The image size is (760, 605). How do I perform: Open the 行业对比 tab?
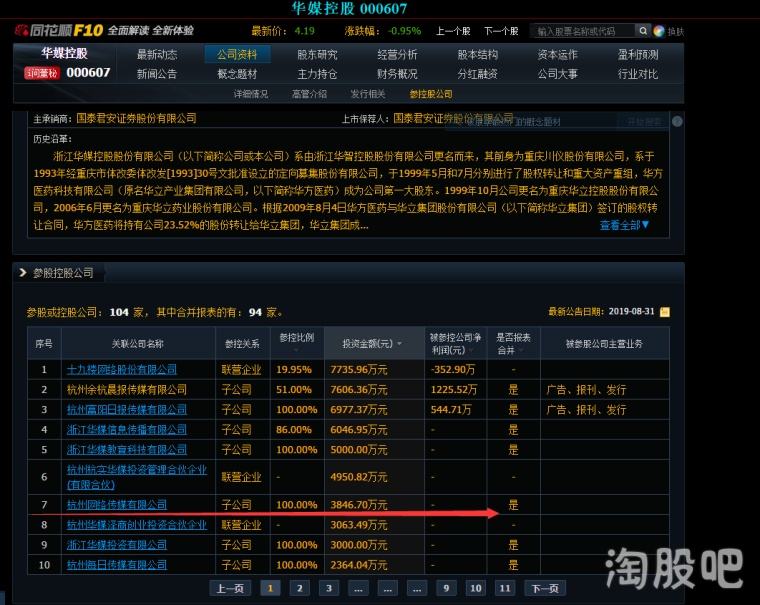638,74
